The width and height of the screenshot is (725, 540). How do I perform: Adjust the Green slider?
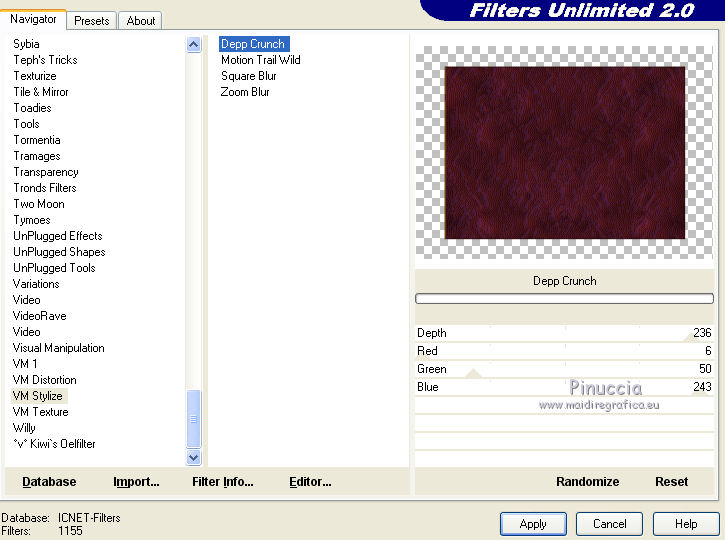(x=564, y=369)
